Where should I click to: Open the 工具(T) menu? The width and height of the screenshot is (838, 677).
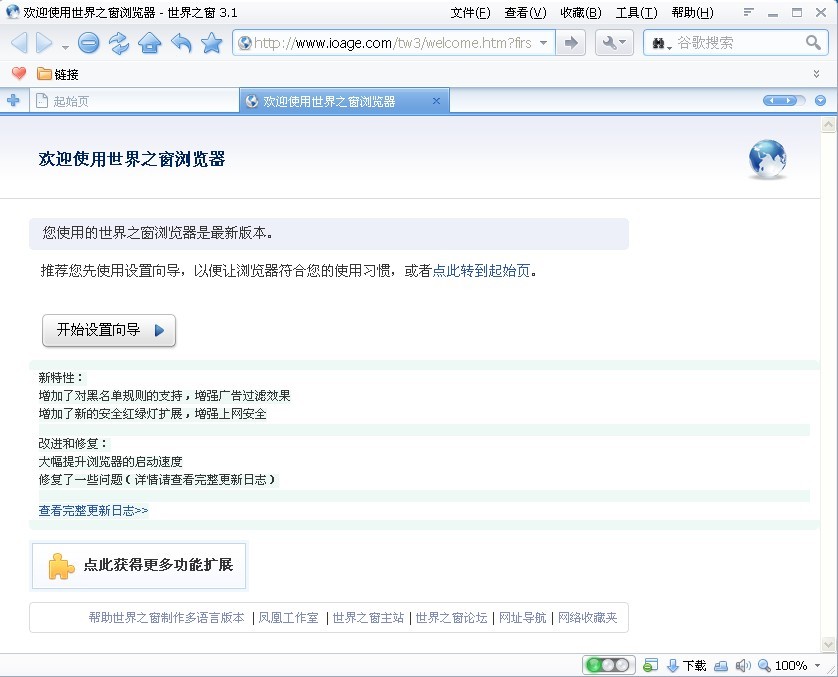[x=637, y=13]
